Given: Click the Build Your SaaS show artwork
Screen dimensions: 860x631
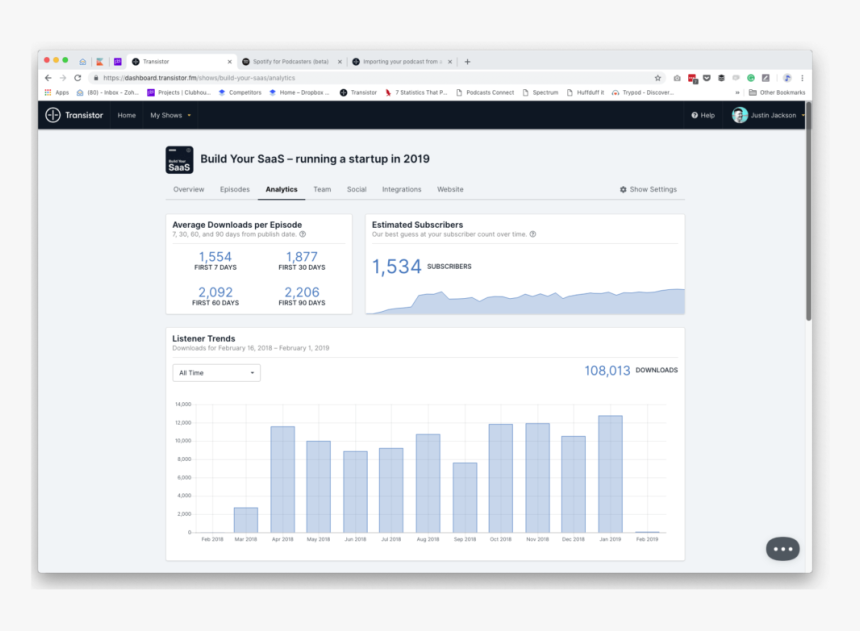Looking at the screenshot, I should point(179,160).
